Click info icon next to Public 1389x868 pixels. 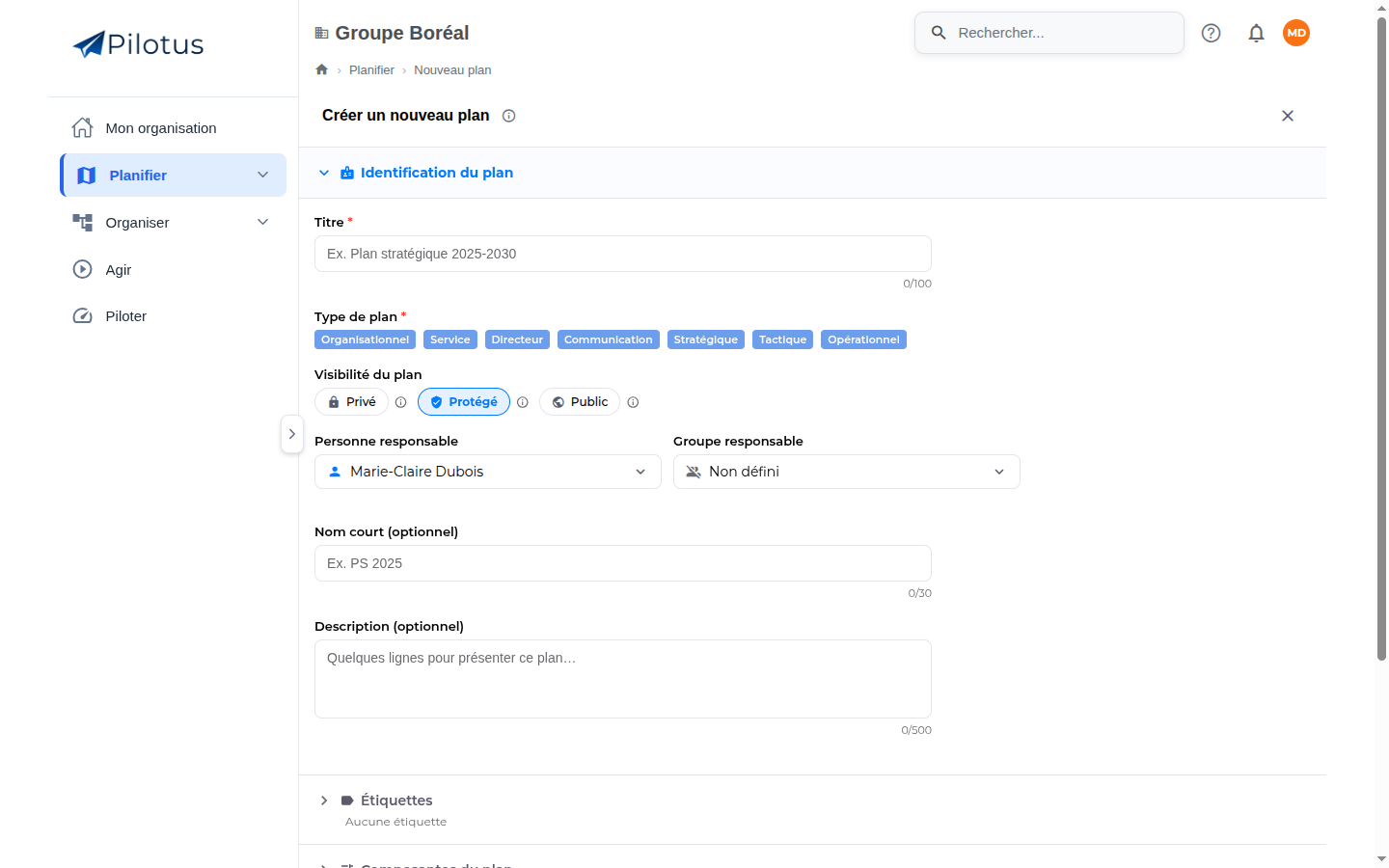(x=633, y=402)
